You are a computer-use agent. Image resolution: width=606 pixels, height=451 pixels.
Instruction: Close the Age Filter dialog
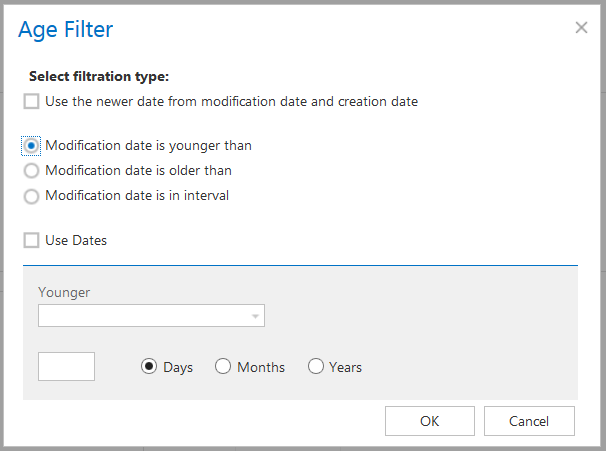click(x=581, y=28)
